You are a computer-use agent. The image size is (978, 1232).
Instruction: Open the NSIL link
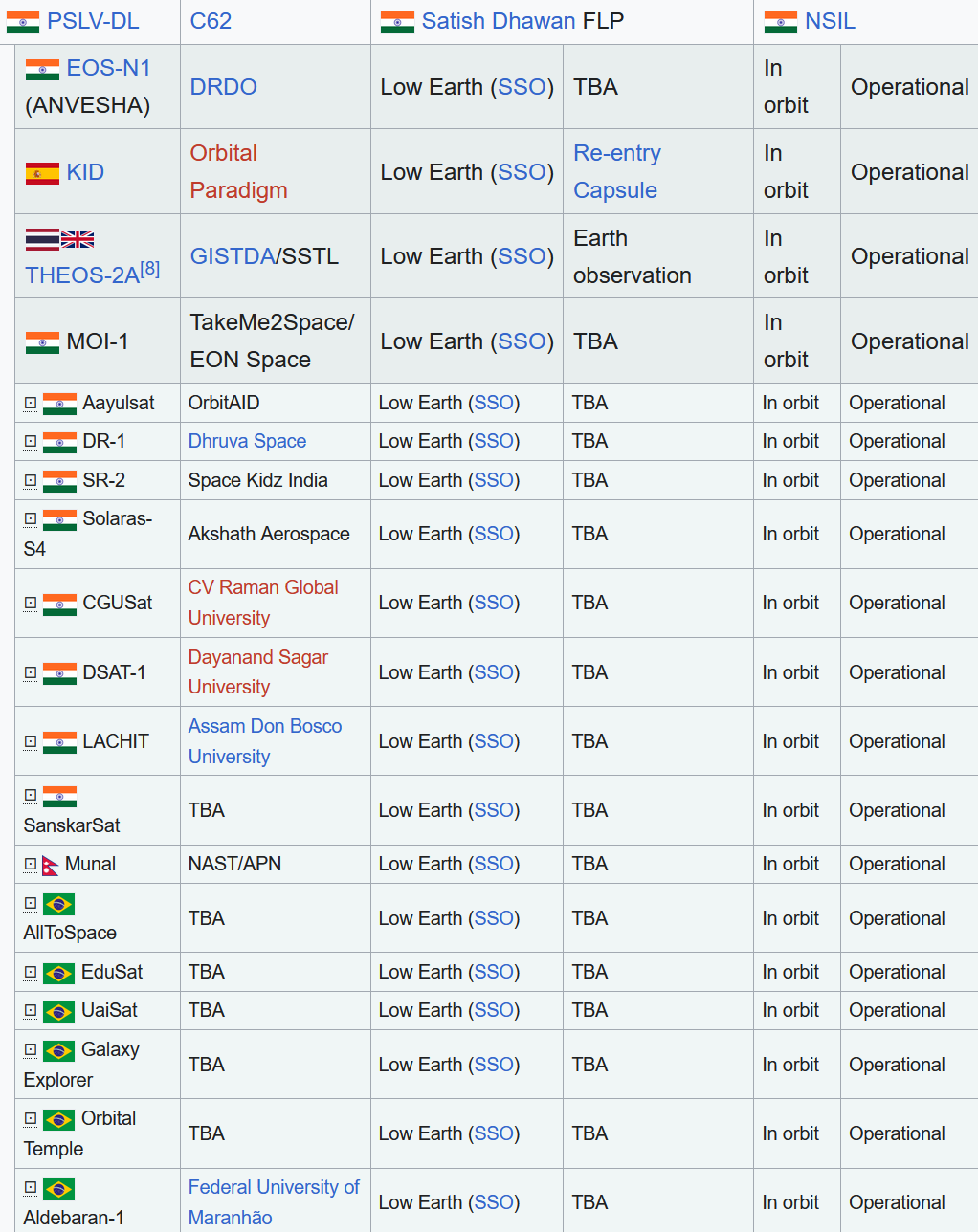830,21
